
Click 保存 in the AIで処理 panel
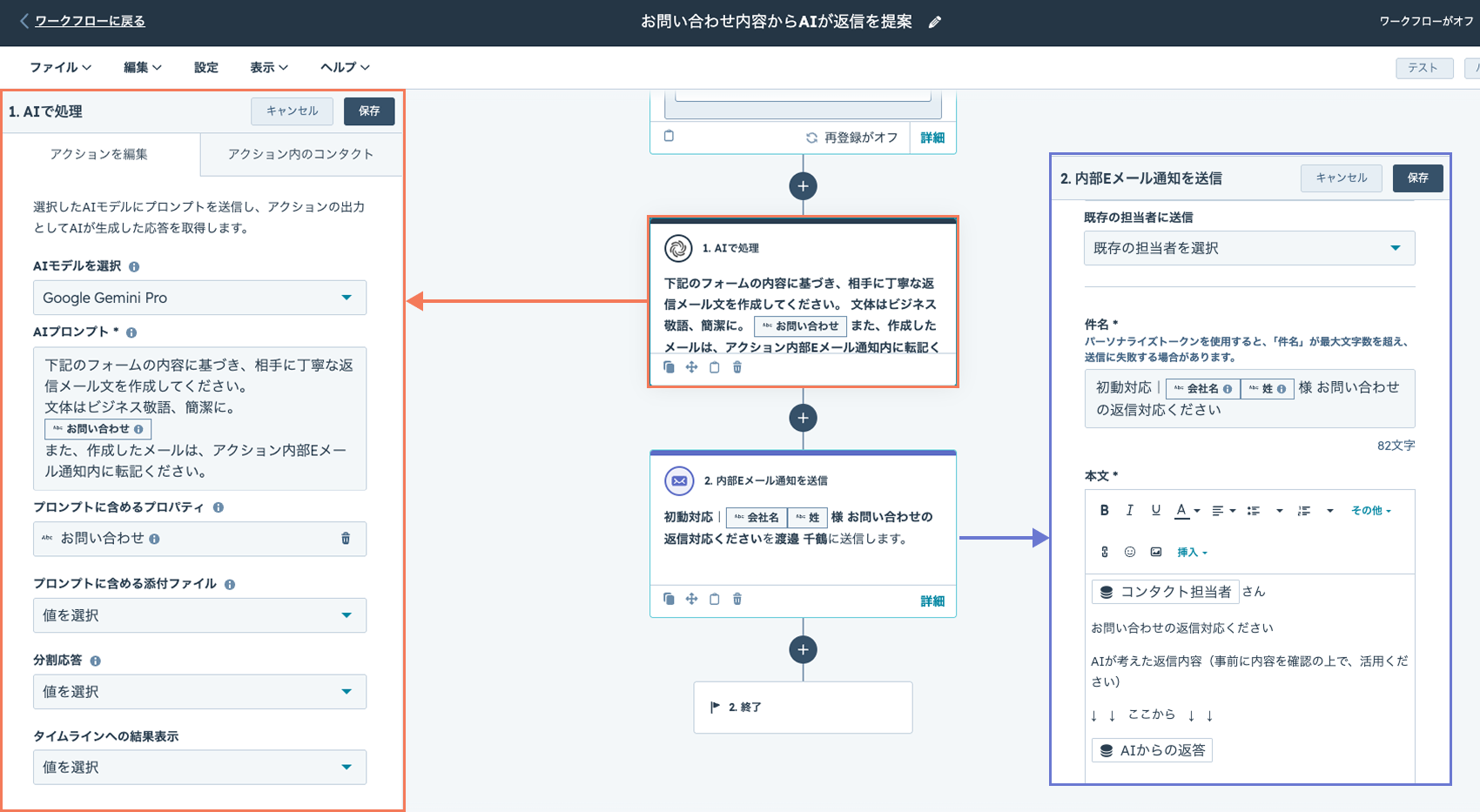369,111
